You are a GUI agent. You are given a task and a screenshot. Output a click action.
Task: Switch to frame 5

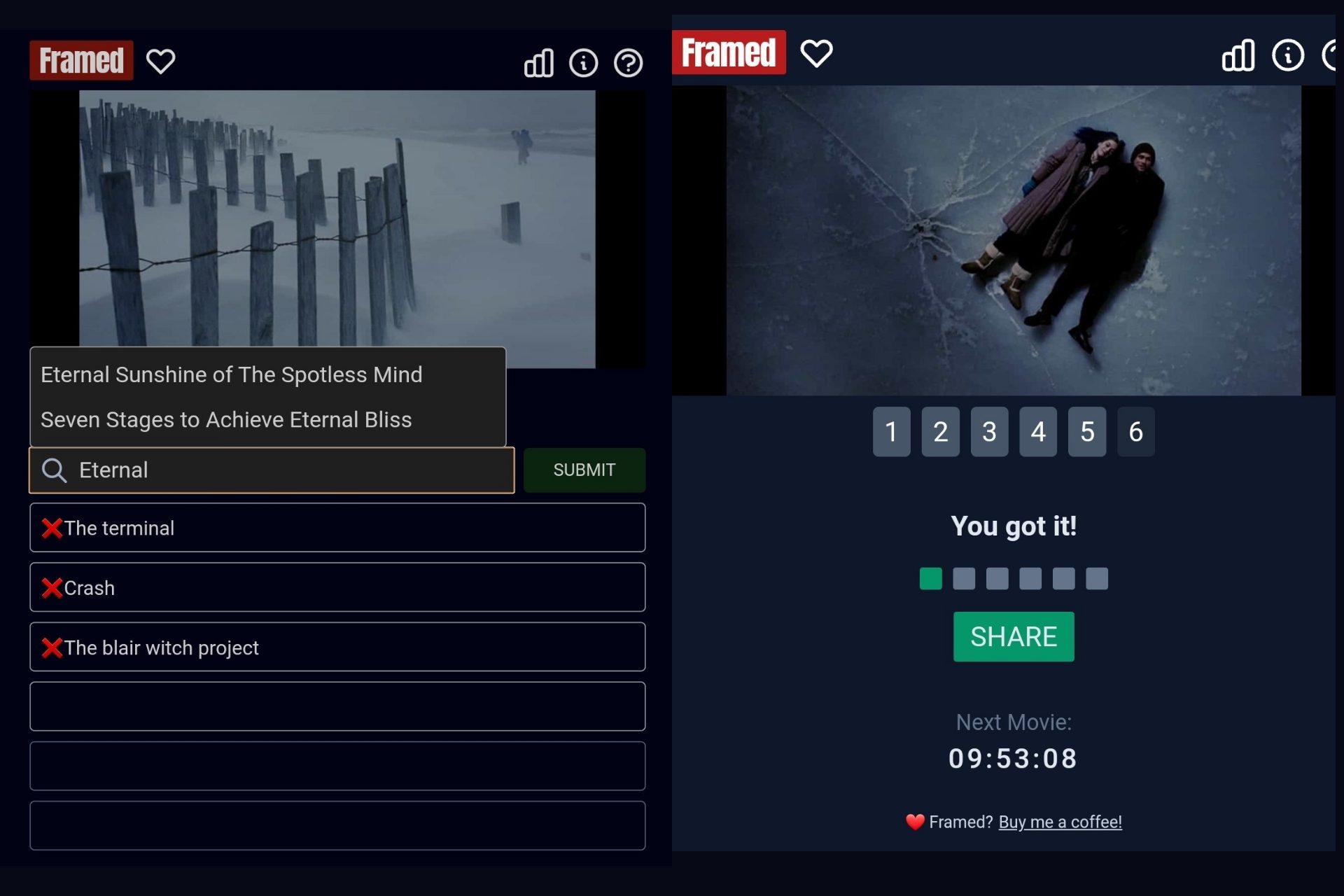tap(1087, 432)
